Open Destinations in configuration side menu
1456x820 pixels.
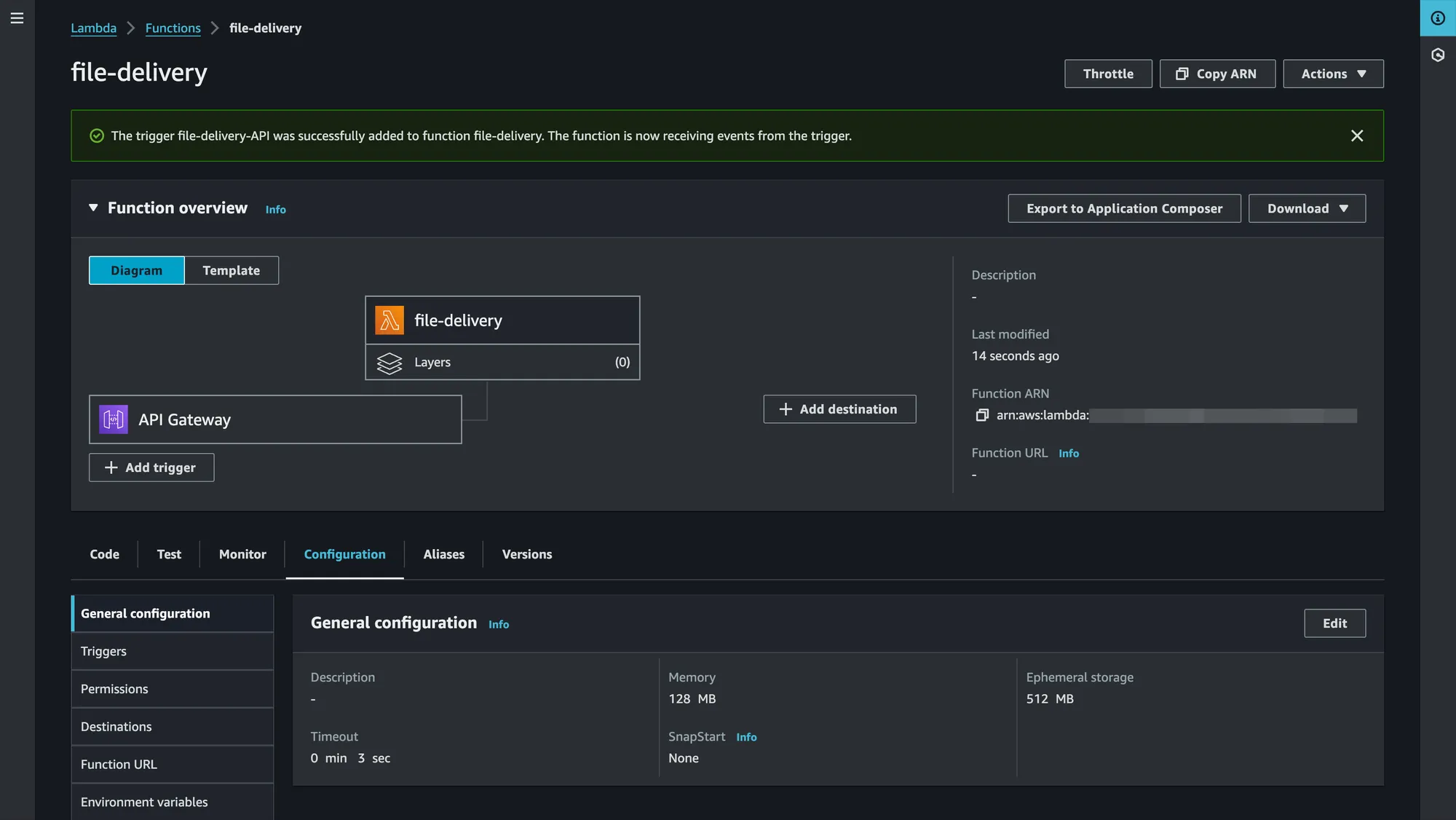click(173, 727)
